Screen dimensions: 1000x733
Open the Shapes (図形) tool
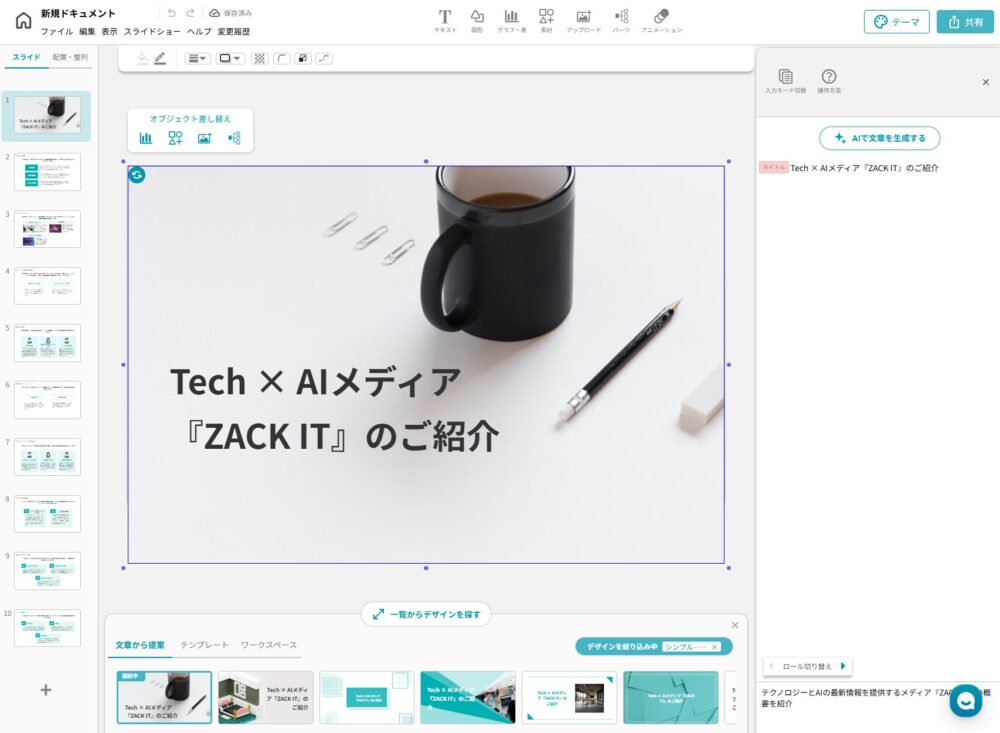click(477, 20)
